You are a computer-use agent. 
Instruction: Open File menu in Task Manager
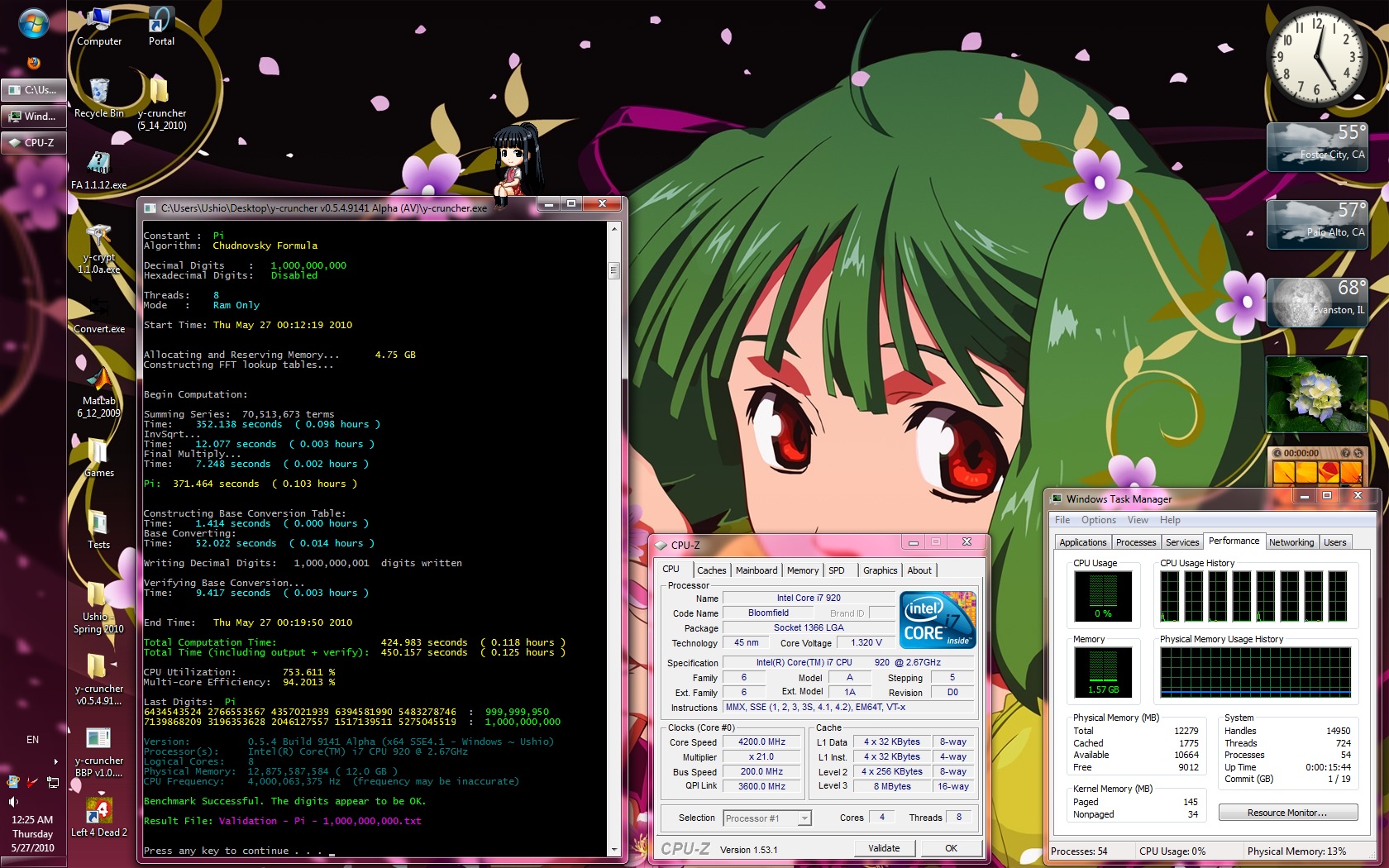point(1062,520)
